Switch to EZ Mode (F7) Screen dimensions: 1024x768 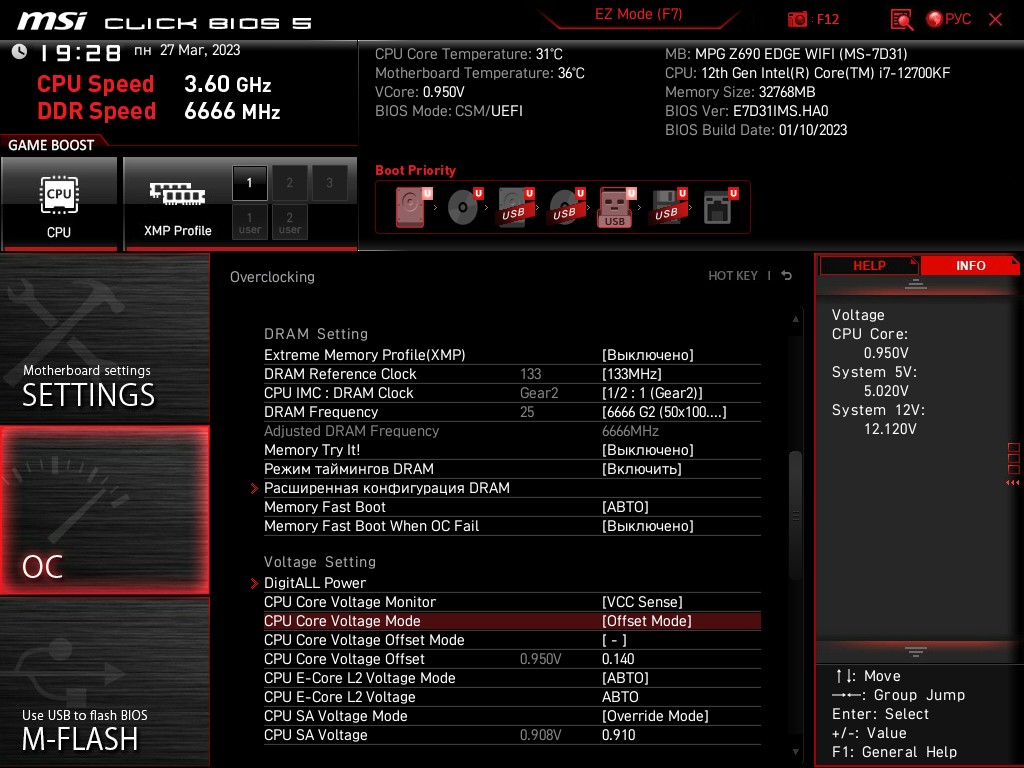639,14
